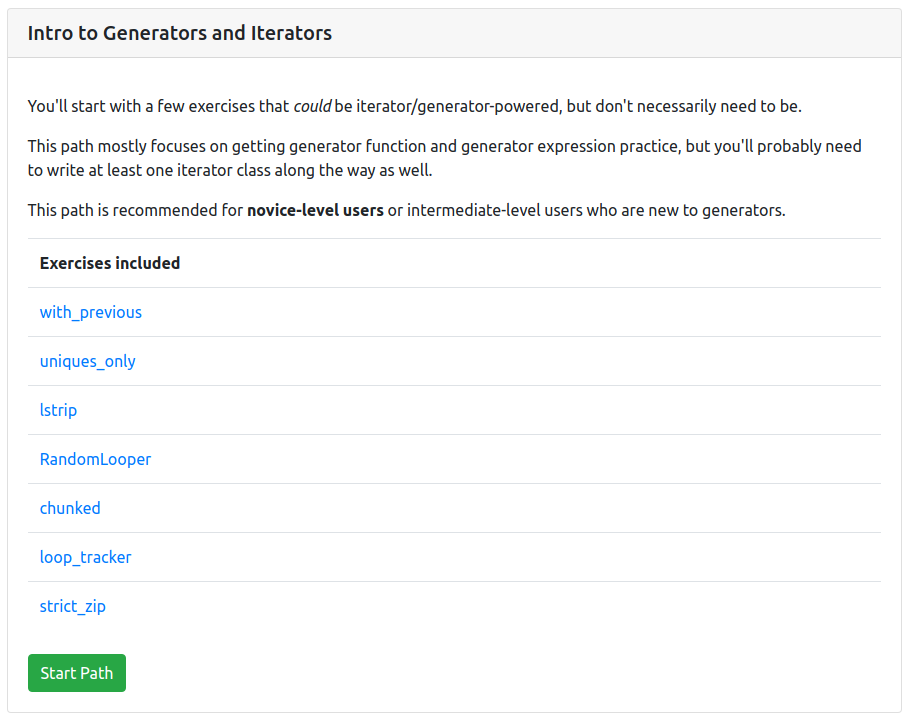Click the exercise listed directly below chunked
This screenshot has width=911, height=716.
coord(85,557)
